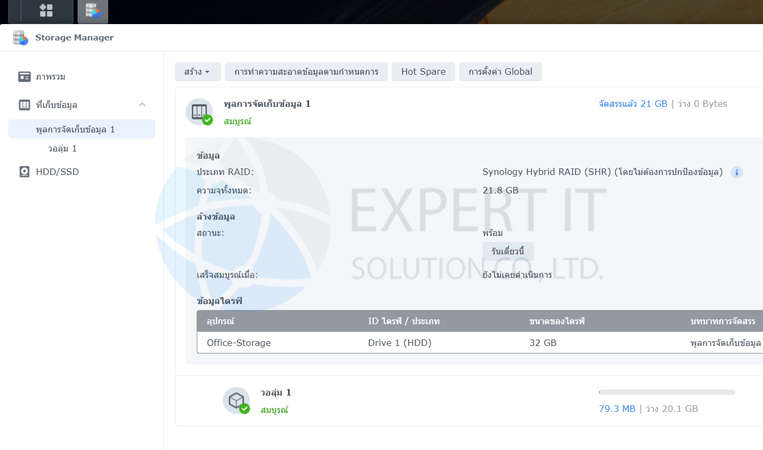Viewport: 763px width, 450px height.
Task: Click the วอลุ่ม 1 row title
Action: pos(275,393)
